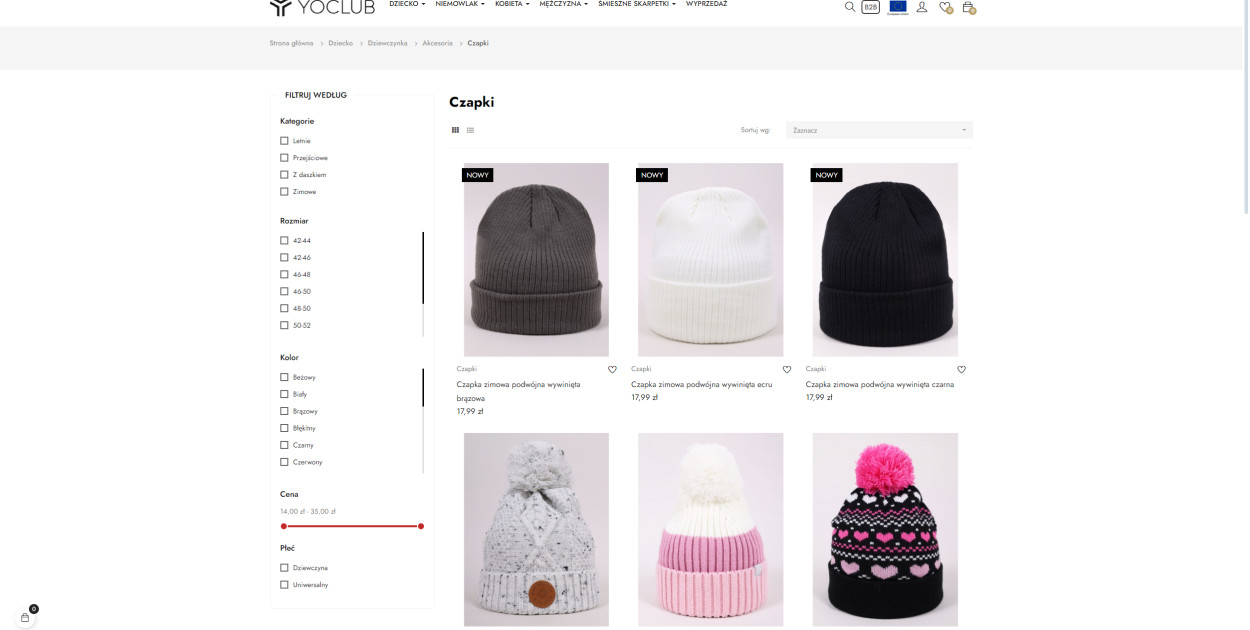This screenshot has width=1250, height=630.
Task: Check the Beżowy color filter
Action: [x=284, y=378]
